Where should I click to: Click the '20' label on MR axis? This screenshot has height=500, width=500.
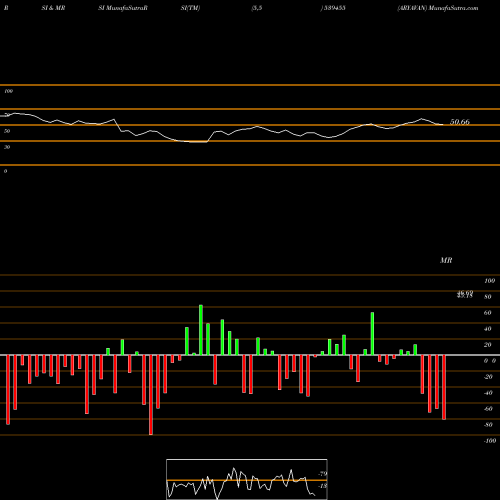pyautogui.click(x=488, y=345)
